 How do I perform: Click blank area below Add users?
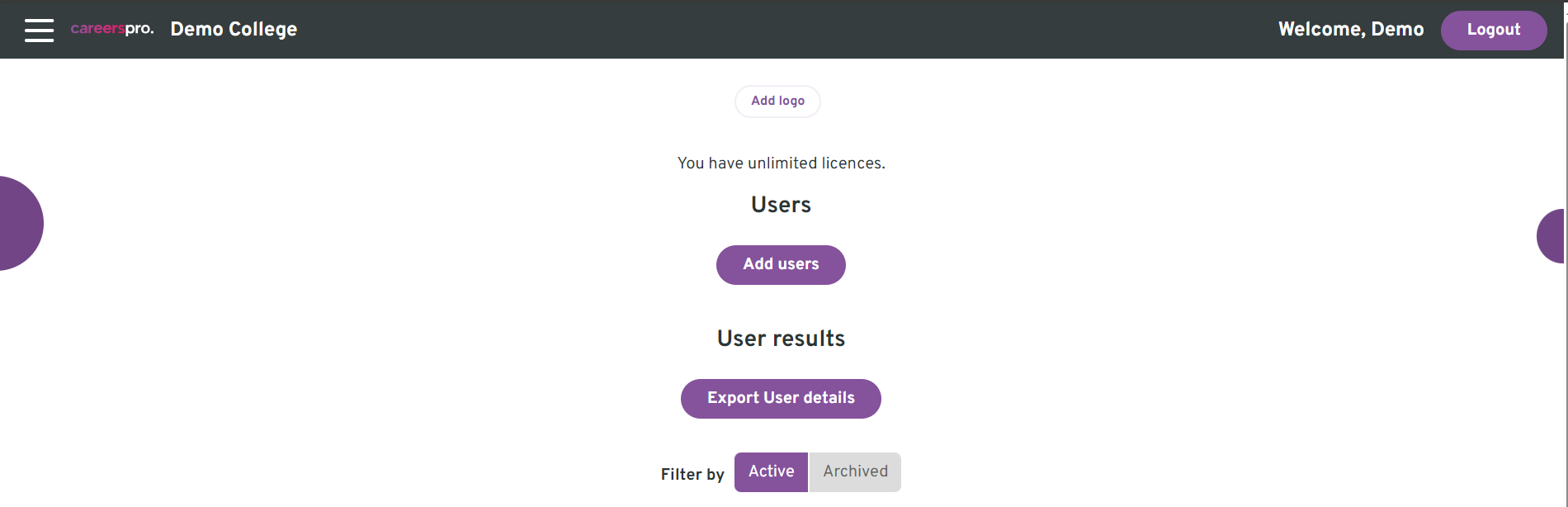click(781, 304)
